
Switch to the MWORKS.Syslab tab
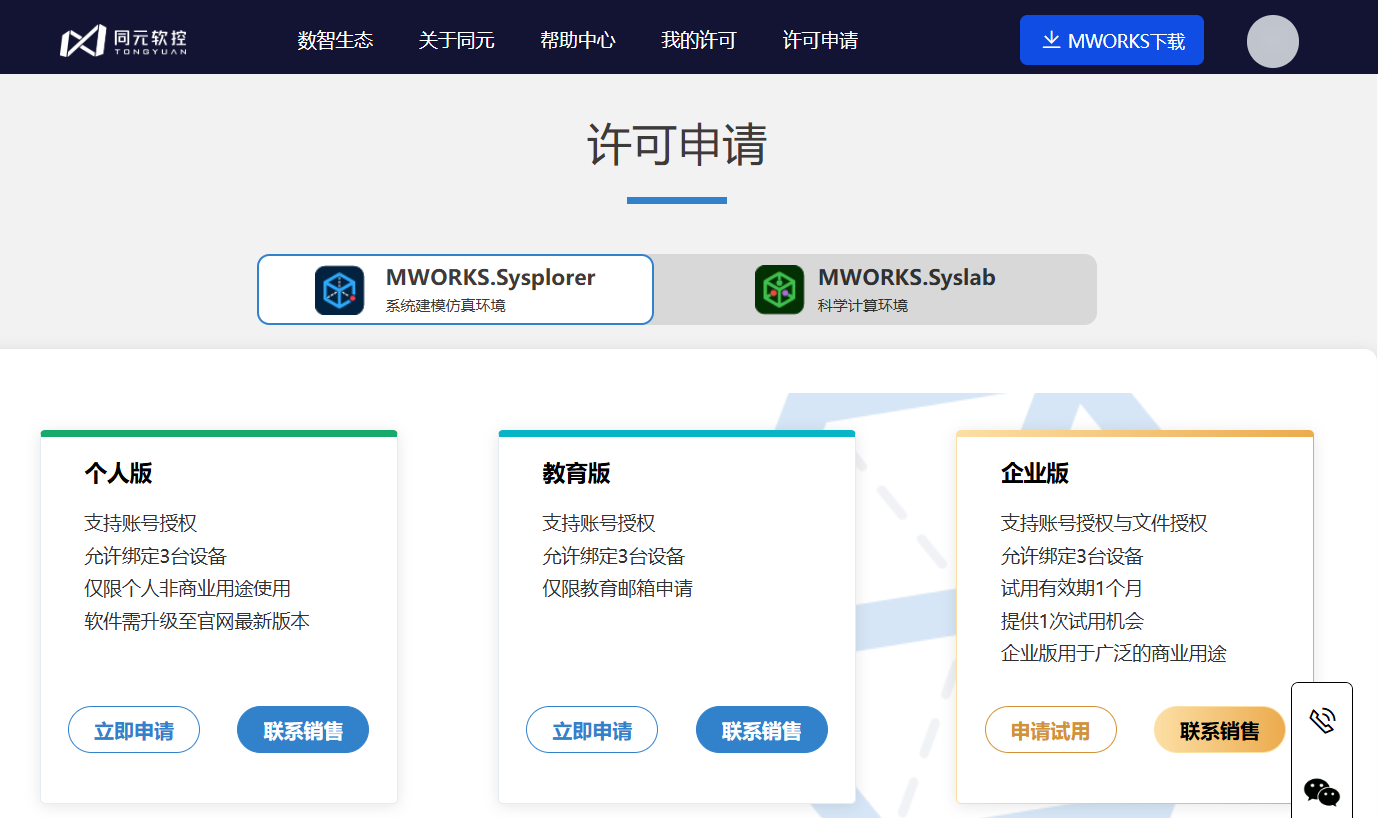point(875,289)
